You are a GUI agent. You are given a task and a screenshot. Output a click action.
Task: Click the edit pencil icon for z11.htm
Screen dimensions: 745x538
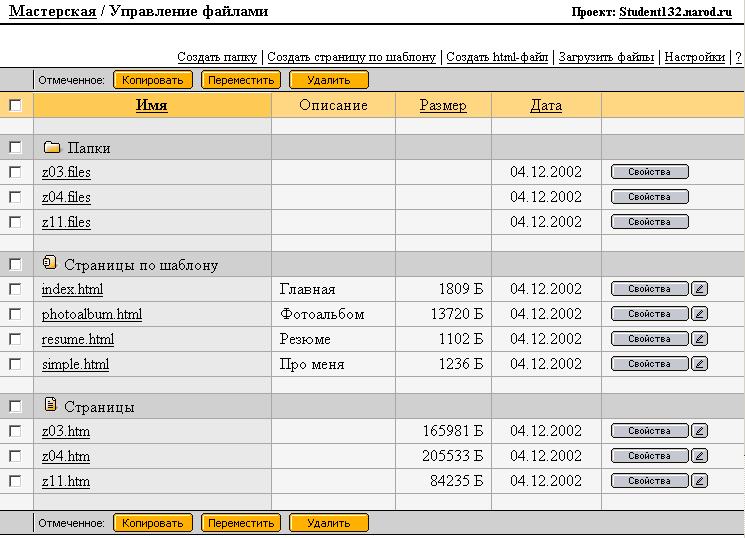click(x=699, y=481)
